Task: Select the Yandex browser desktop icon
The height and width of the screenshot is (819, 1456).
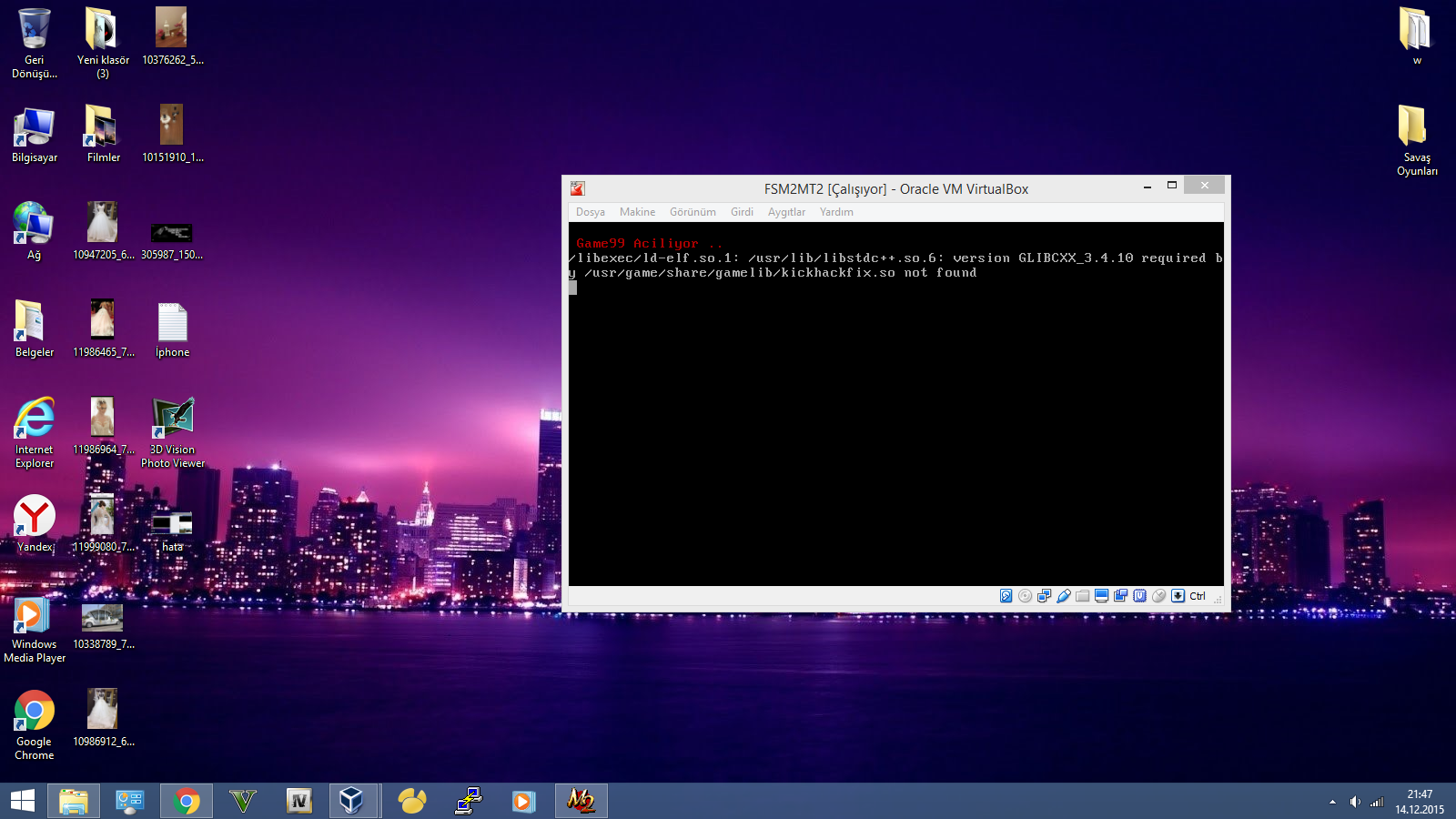Action: pyautogui.click(x=35, y=524)
